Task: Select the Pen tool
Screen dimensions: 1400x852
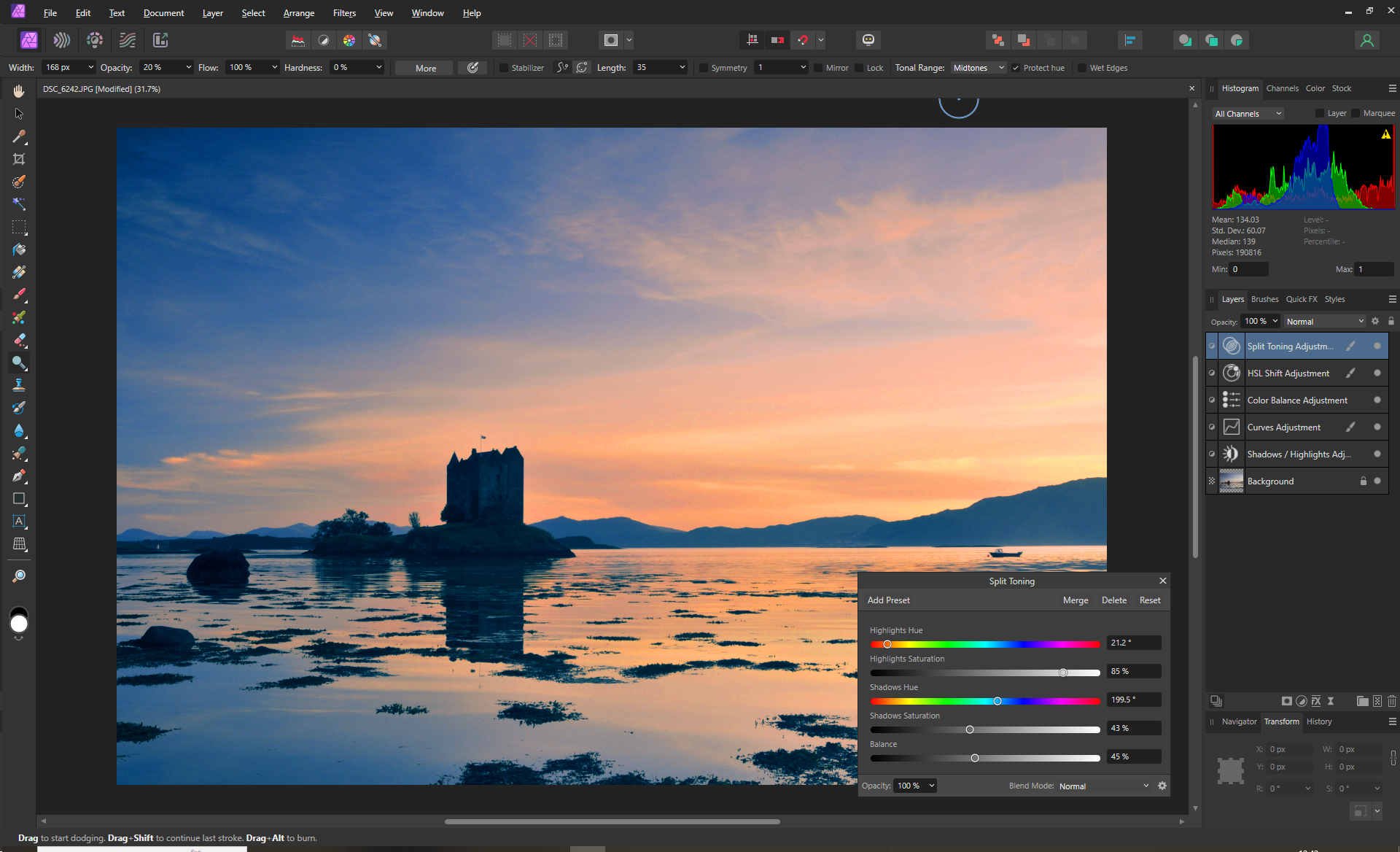Action: pos(19,476)
